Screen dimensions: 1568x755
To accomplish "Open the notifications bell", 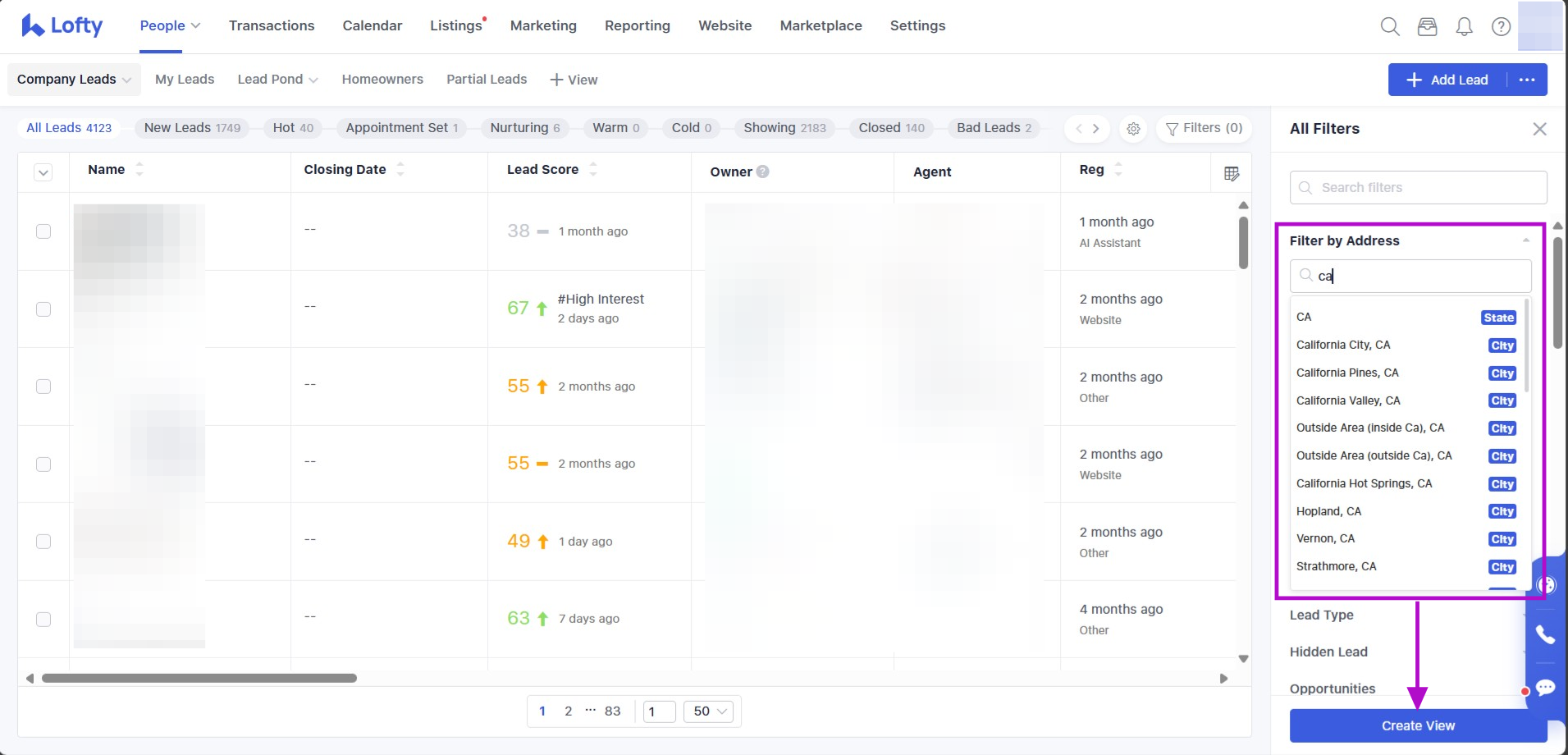I will (x=1464, y=26).
